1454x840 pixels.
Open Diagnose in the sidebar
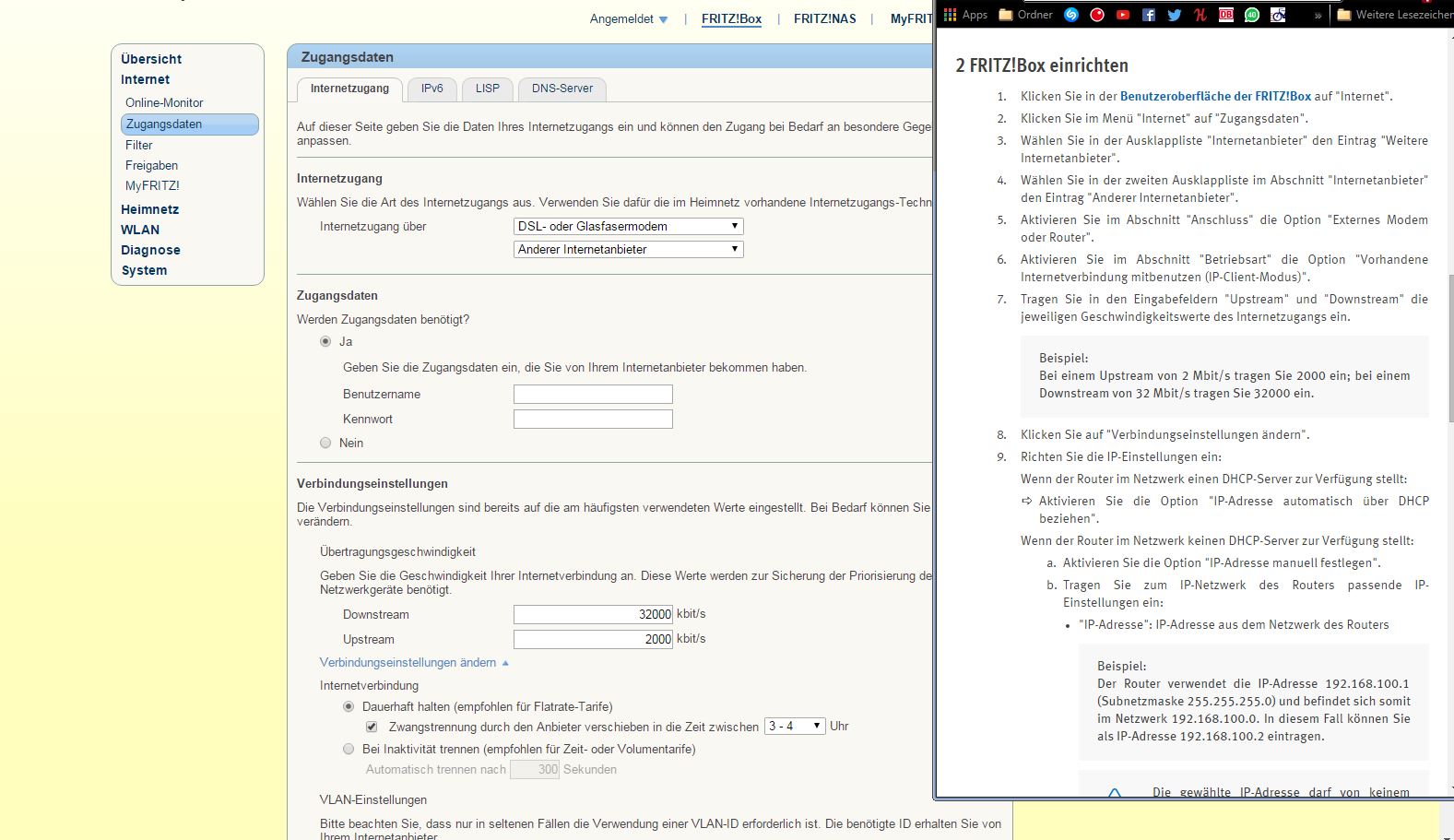150,250
